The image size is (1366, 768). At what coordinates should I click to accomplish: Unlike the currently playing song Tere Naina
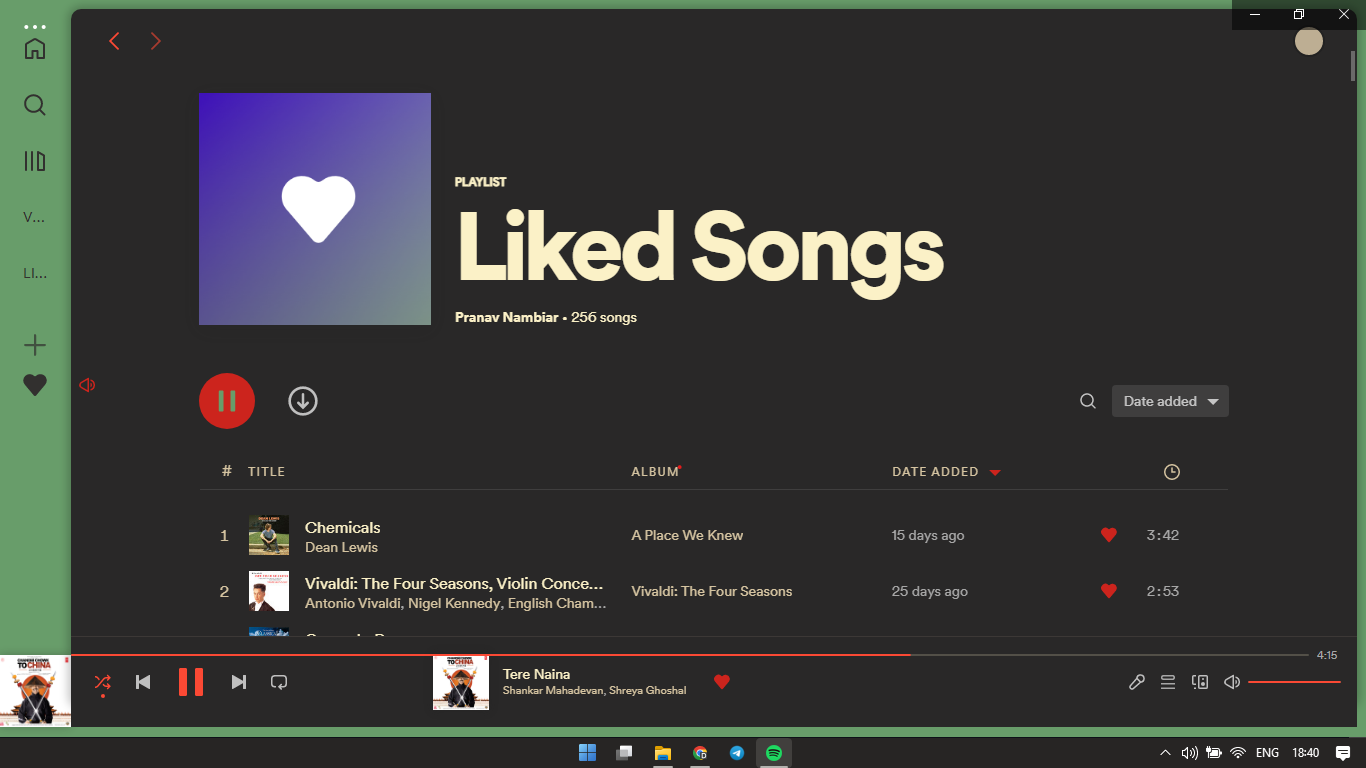(722, 681)
